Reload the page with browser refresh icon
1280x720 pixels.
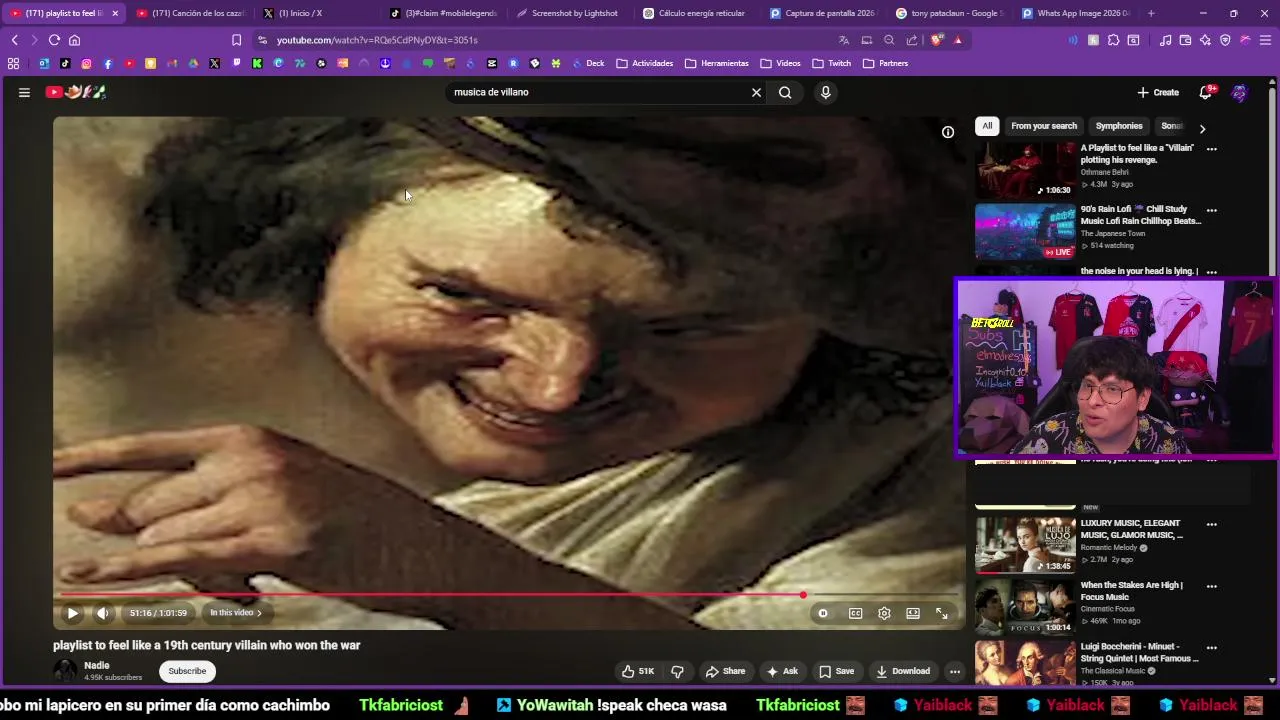54,40
